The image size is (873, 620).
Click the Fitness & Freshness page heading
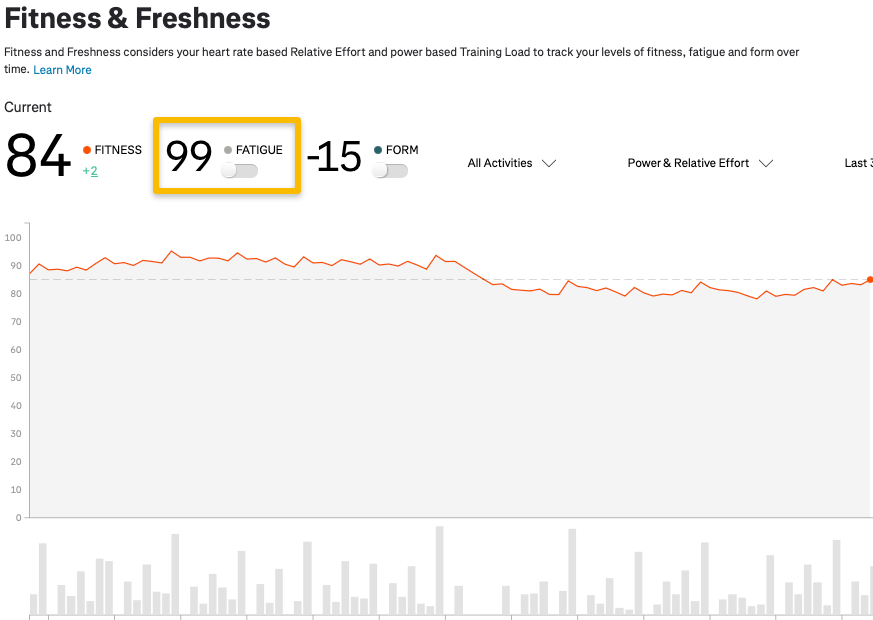click(x=137, y=18)
